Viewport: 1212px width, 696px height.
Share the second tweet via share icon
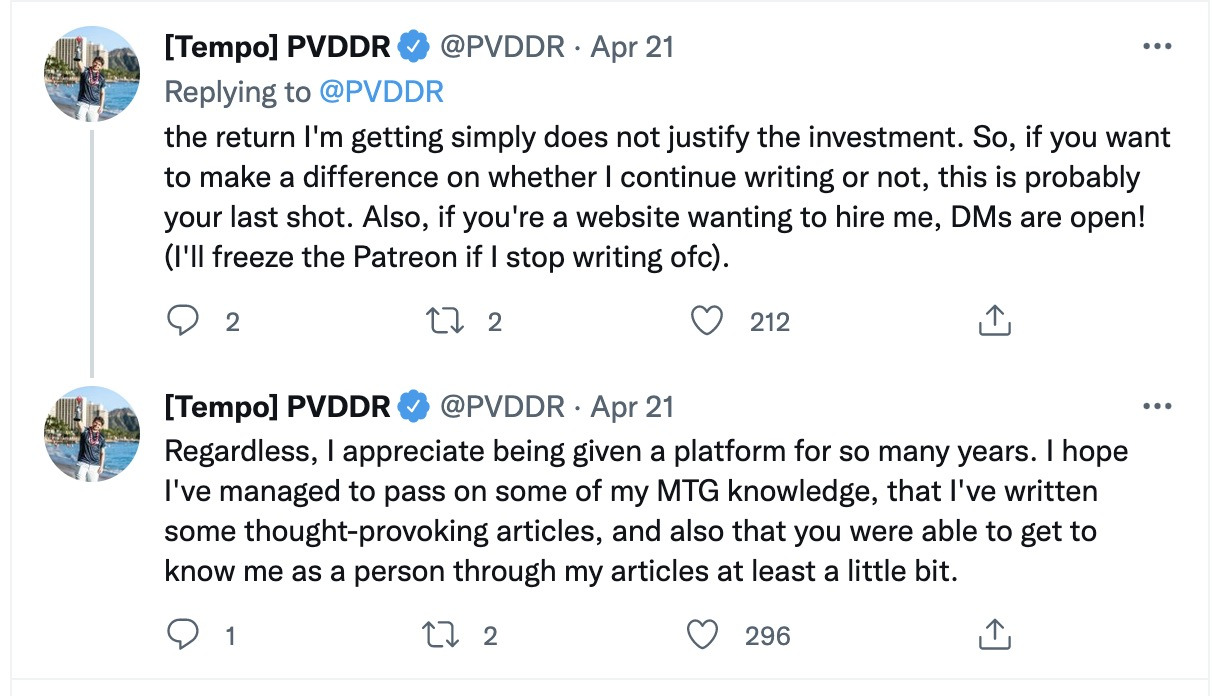click(x=993, y=635)
